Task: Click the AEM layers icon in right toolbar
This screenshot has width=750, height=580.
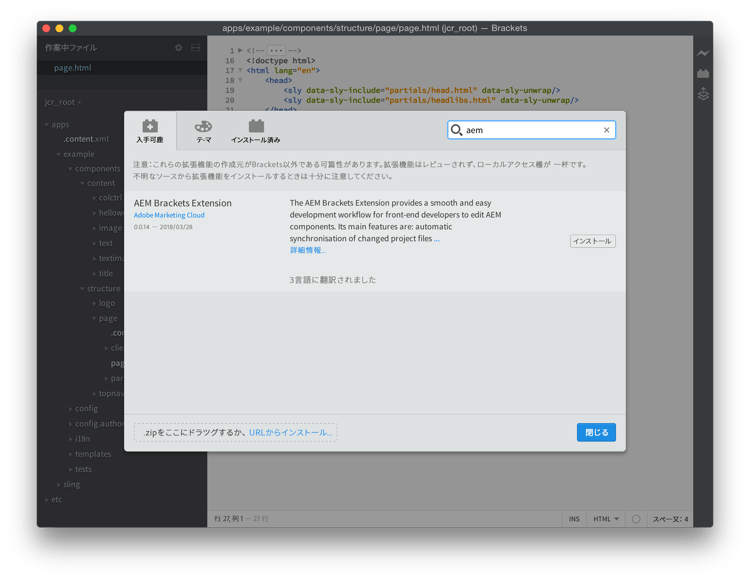Action: click(x=703, y=94)
